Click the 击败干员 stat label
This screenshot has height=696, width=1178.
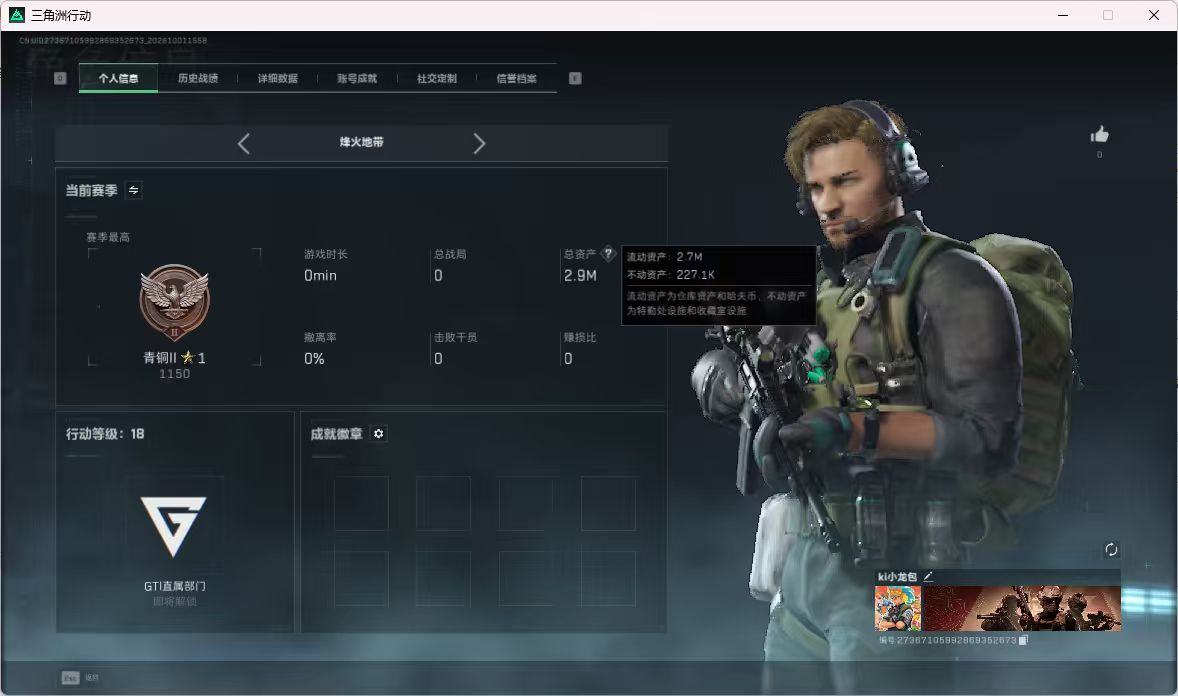coord(455,337)
